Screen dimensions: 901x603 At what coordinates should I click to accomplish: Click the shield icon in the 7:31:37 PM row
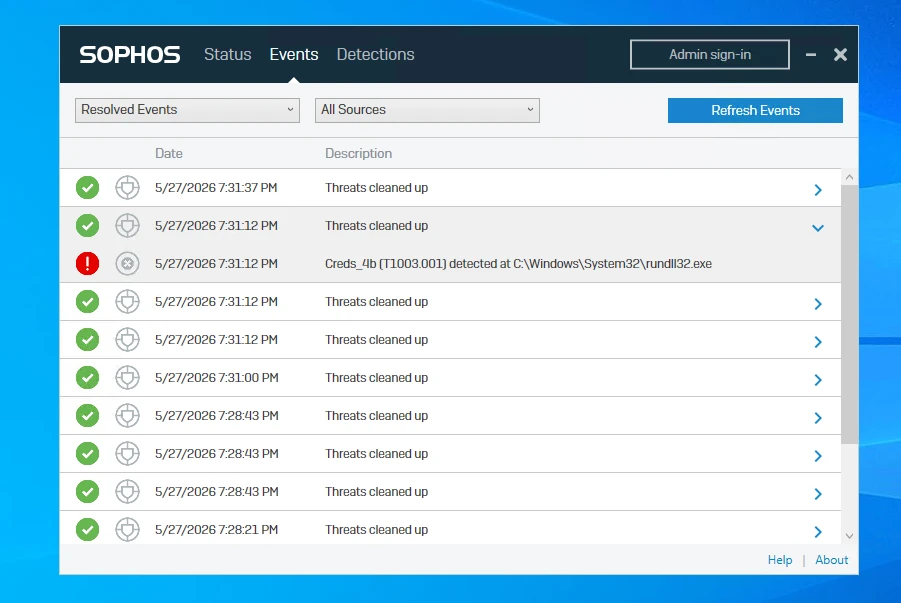127,187
